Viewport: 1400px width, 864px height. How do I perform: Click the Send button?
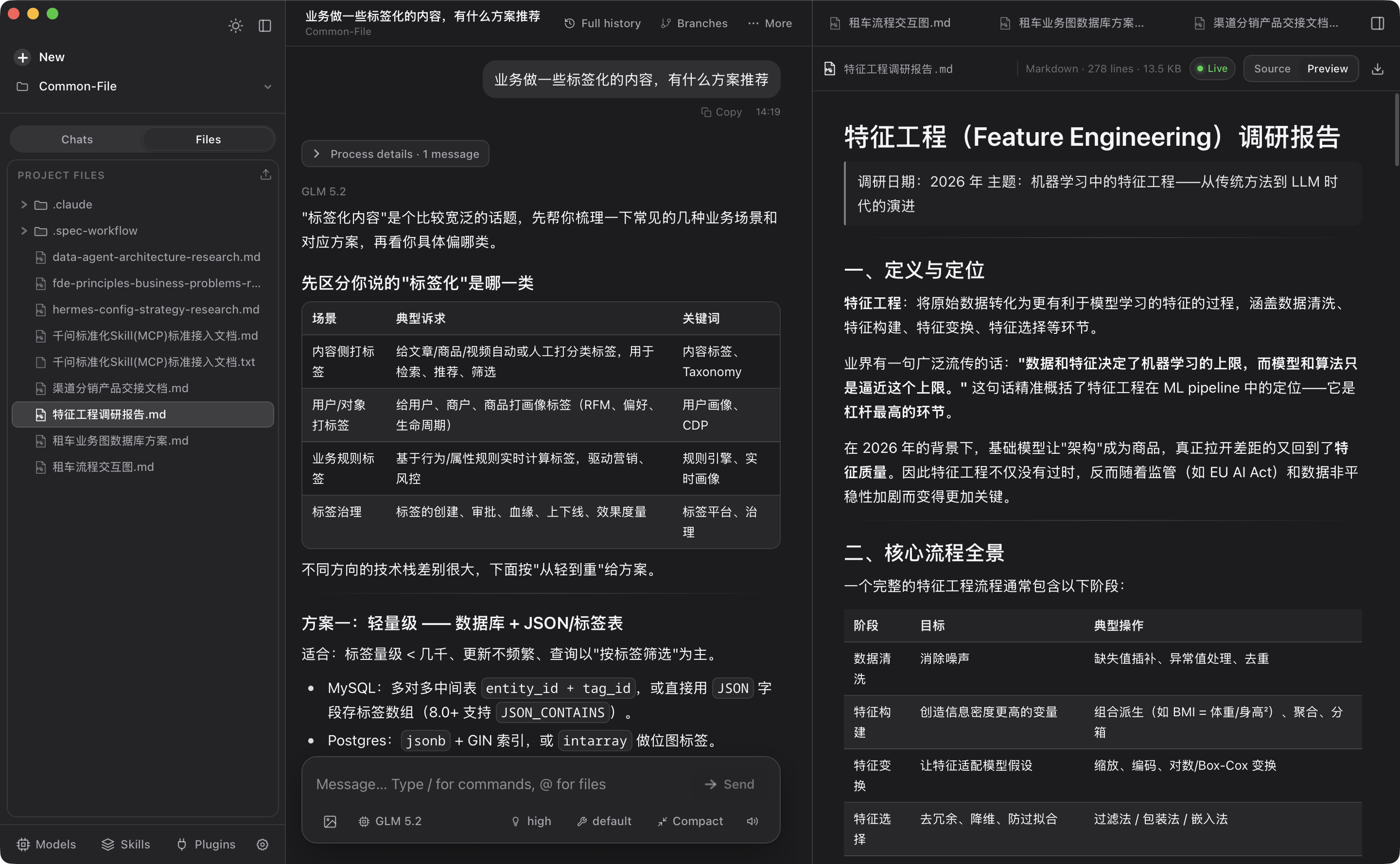[x=730, y=784]
